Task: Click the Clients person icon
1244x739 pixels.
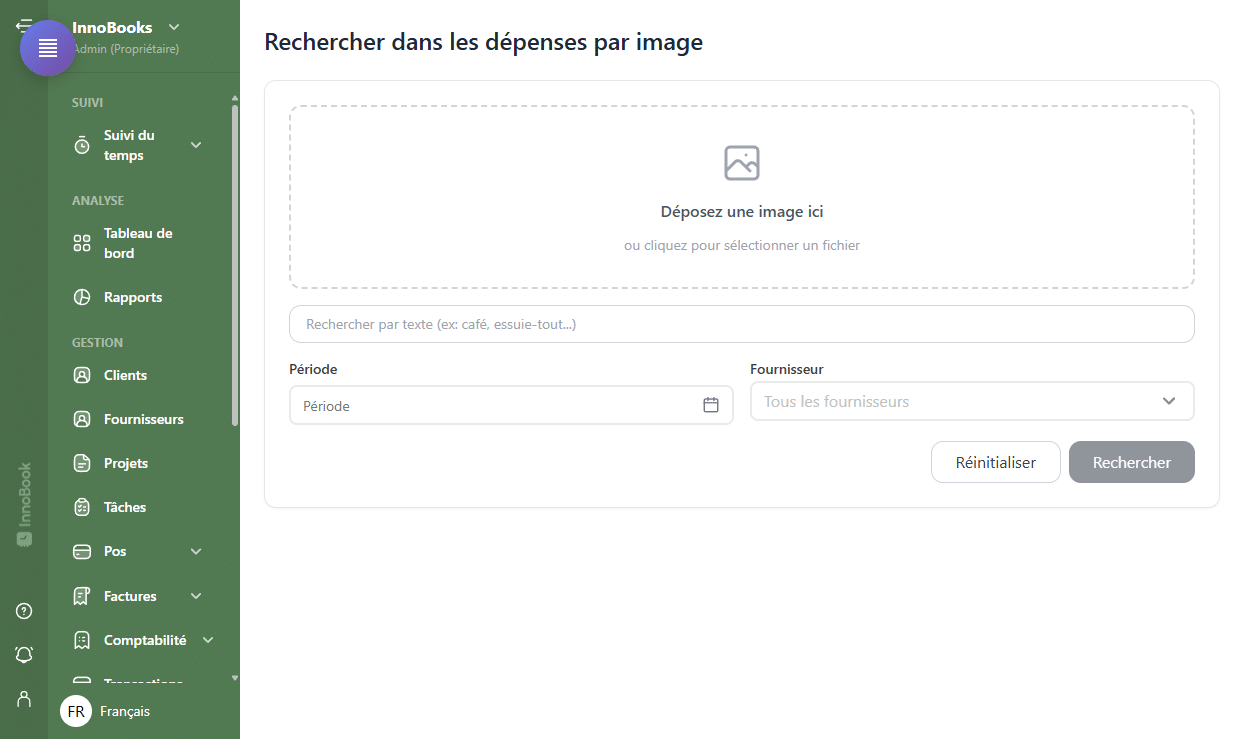Action: coord(82,375)
